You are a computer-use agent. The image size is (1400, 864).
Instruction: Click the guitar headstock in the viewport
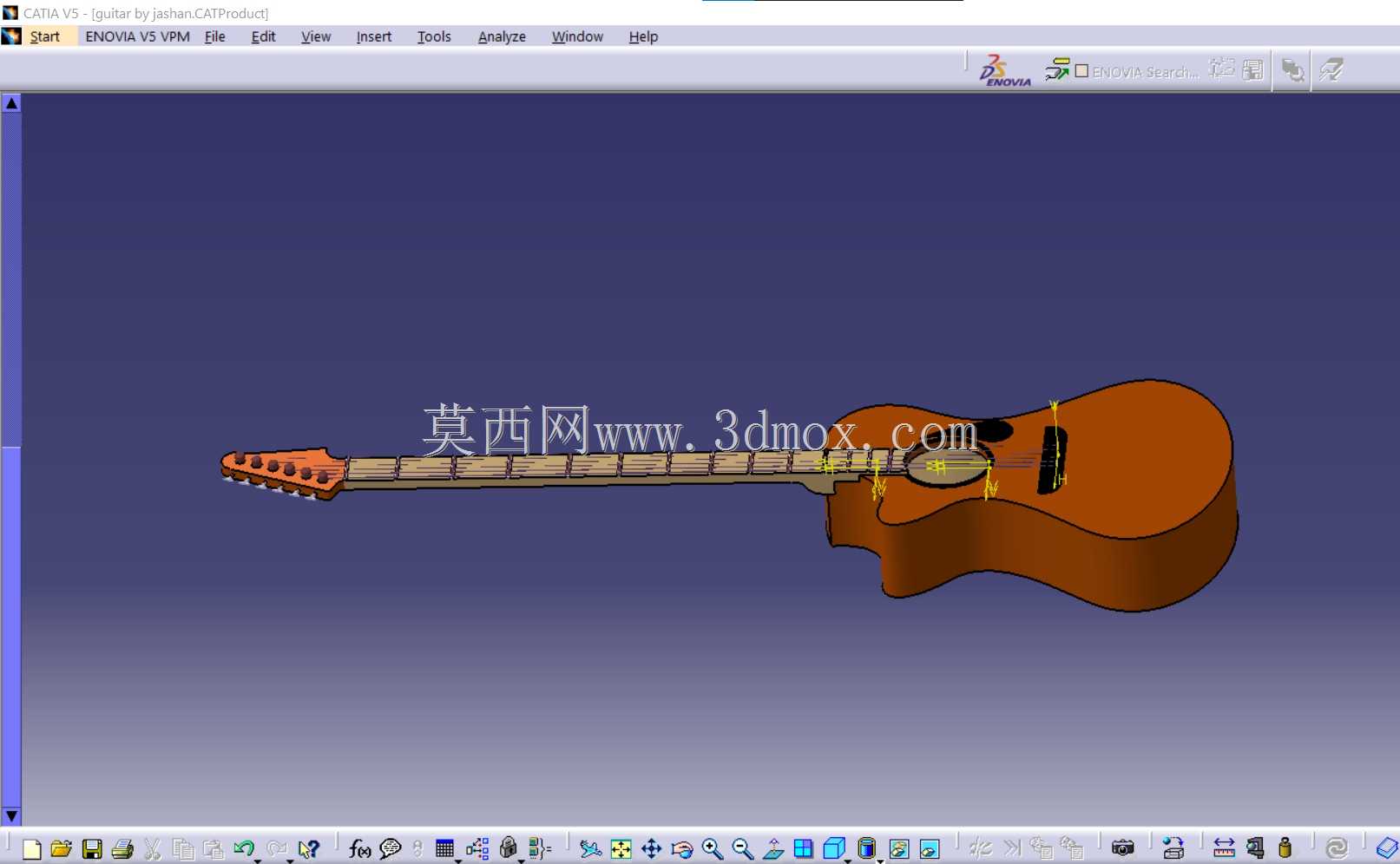[x=282, y=473]
